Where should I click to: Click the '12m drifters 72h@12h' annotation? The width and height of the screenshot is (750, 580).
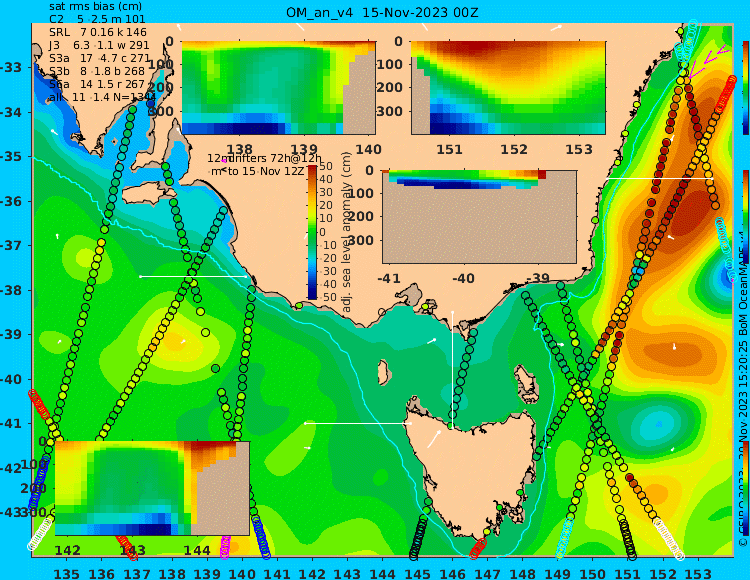pyautogui.click(x=265, y=158)
